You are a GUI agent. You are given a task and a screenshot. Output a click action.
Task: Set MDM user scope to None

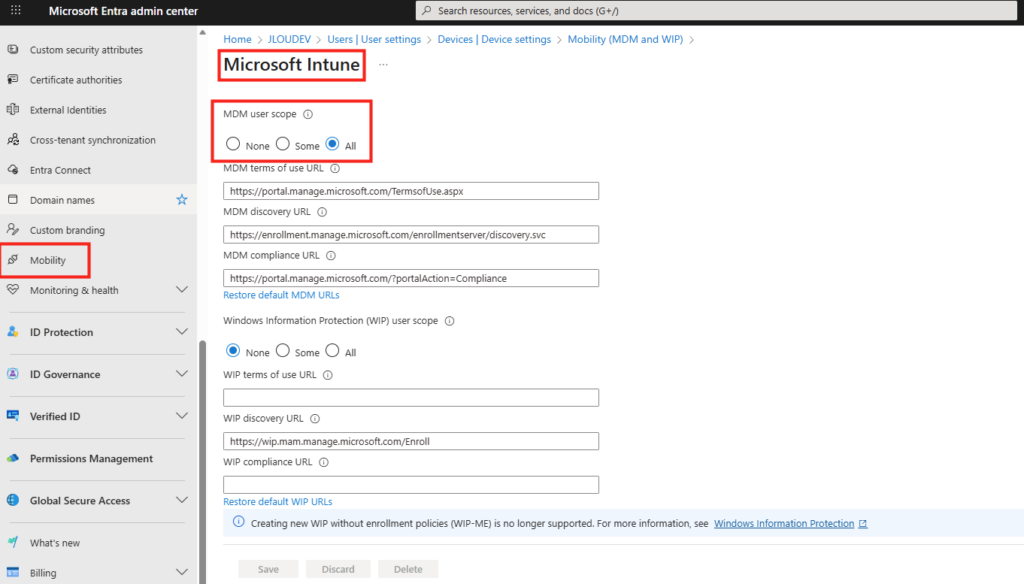point(233,145)
